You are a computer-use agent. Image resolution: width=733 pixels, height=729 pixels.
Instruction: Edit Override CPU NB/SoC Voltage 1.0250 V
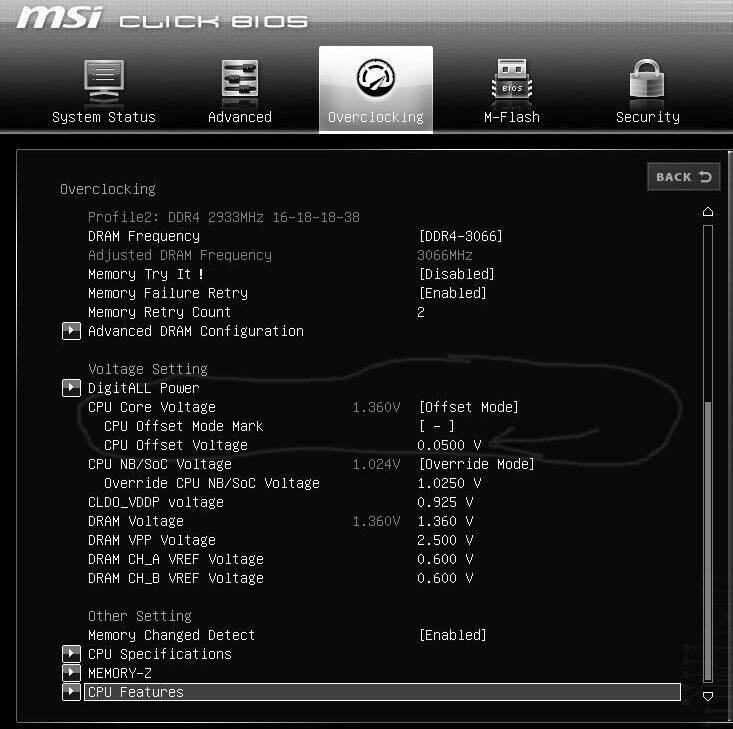449,483
